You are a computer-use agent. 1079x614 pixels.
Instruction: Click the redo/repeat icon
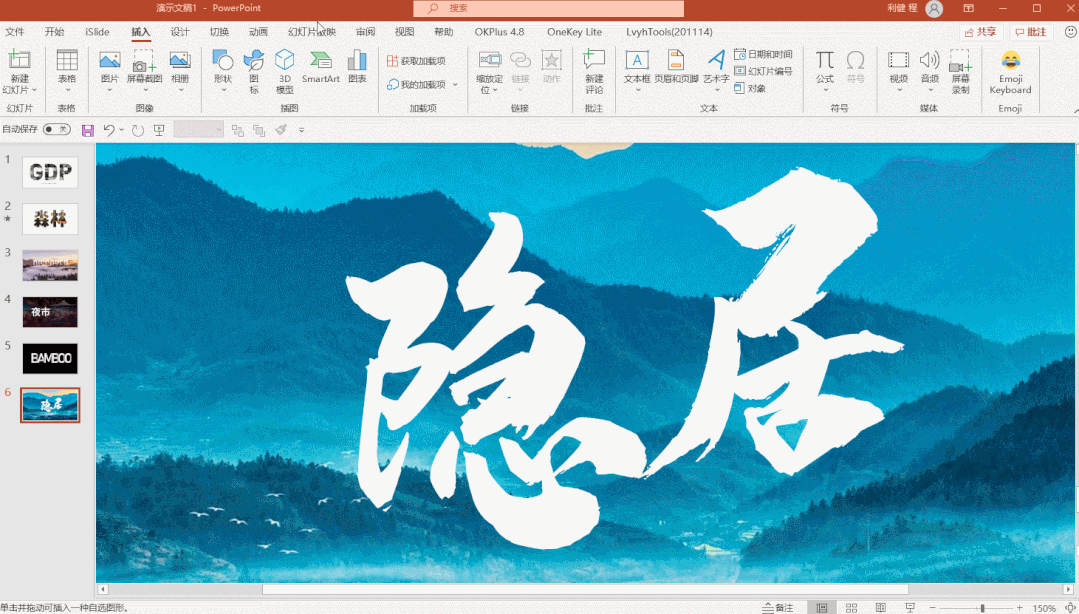click(x=138, y=130)
